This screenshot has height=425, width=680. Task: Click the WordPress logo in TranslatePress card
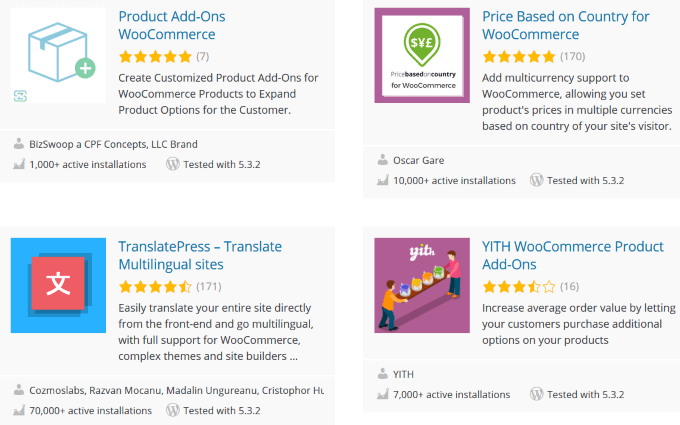click(173, 410)
